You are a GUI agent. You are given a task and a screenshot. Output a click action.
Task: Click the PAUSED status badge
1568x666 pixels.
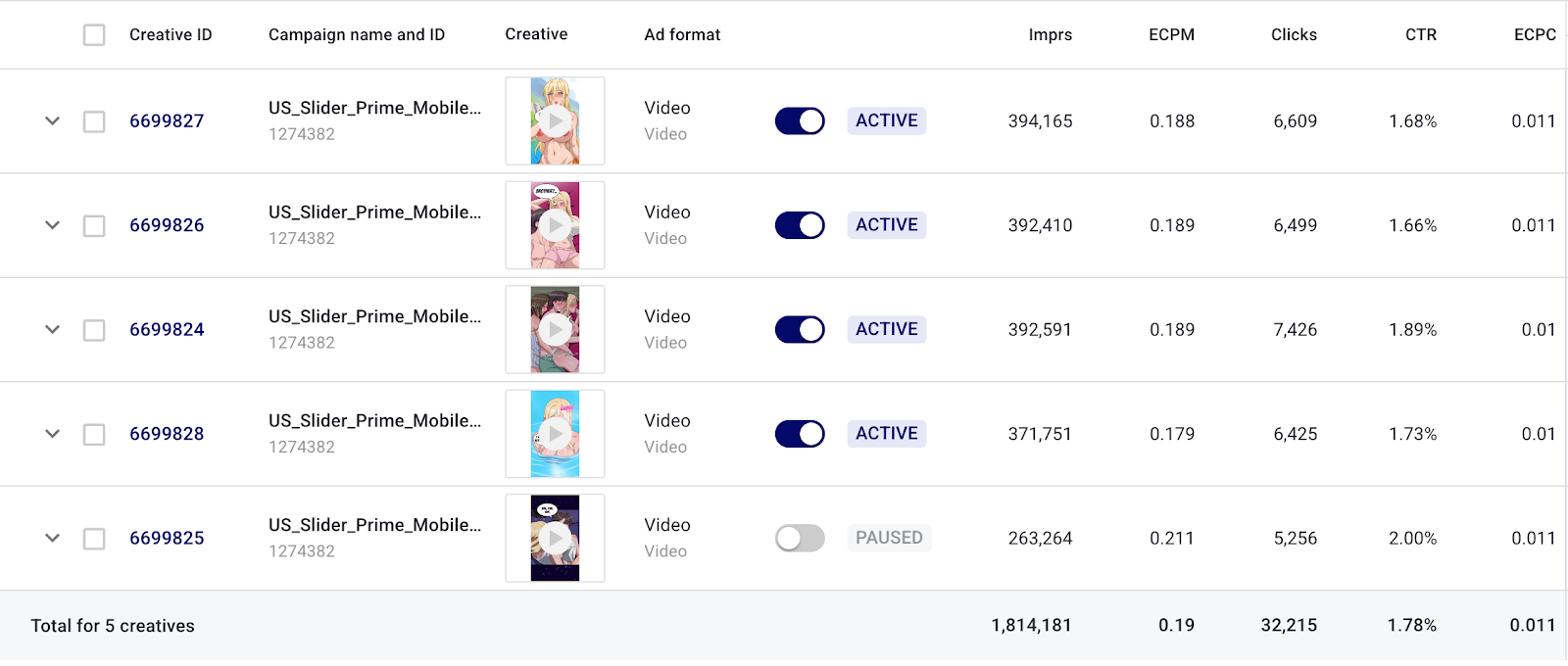coord(889,538)
